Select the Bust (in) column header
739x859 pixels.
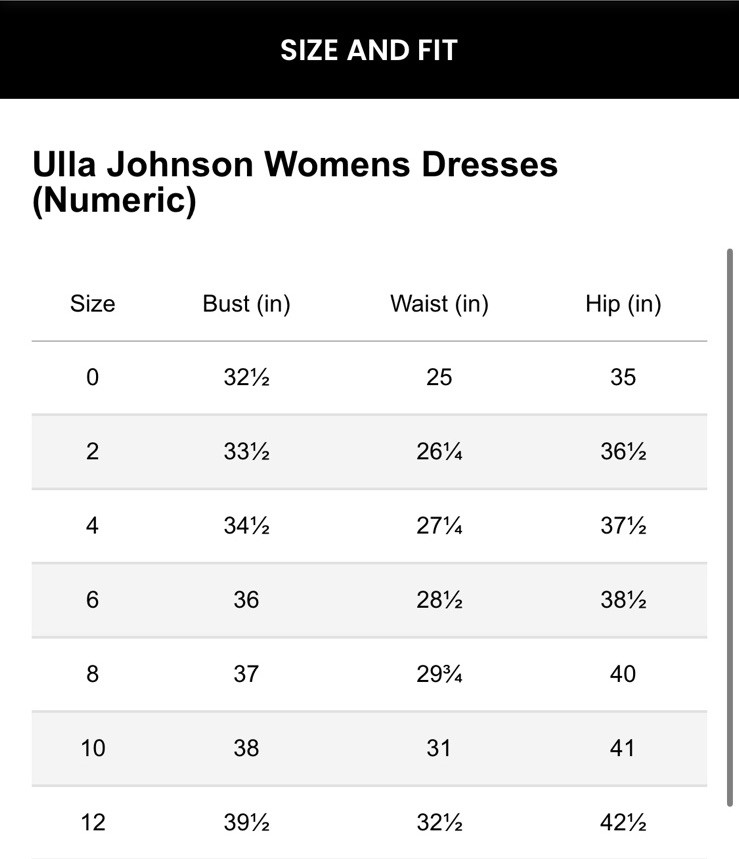pyautogui.click(x=246, y=304)
